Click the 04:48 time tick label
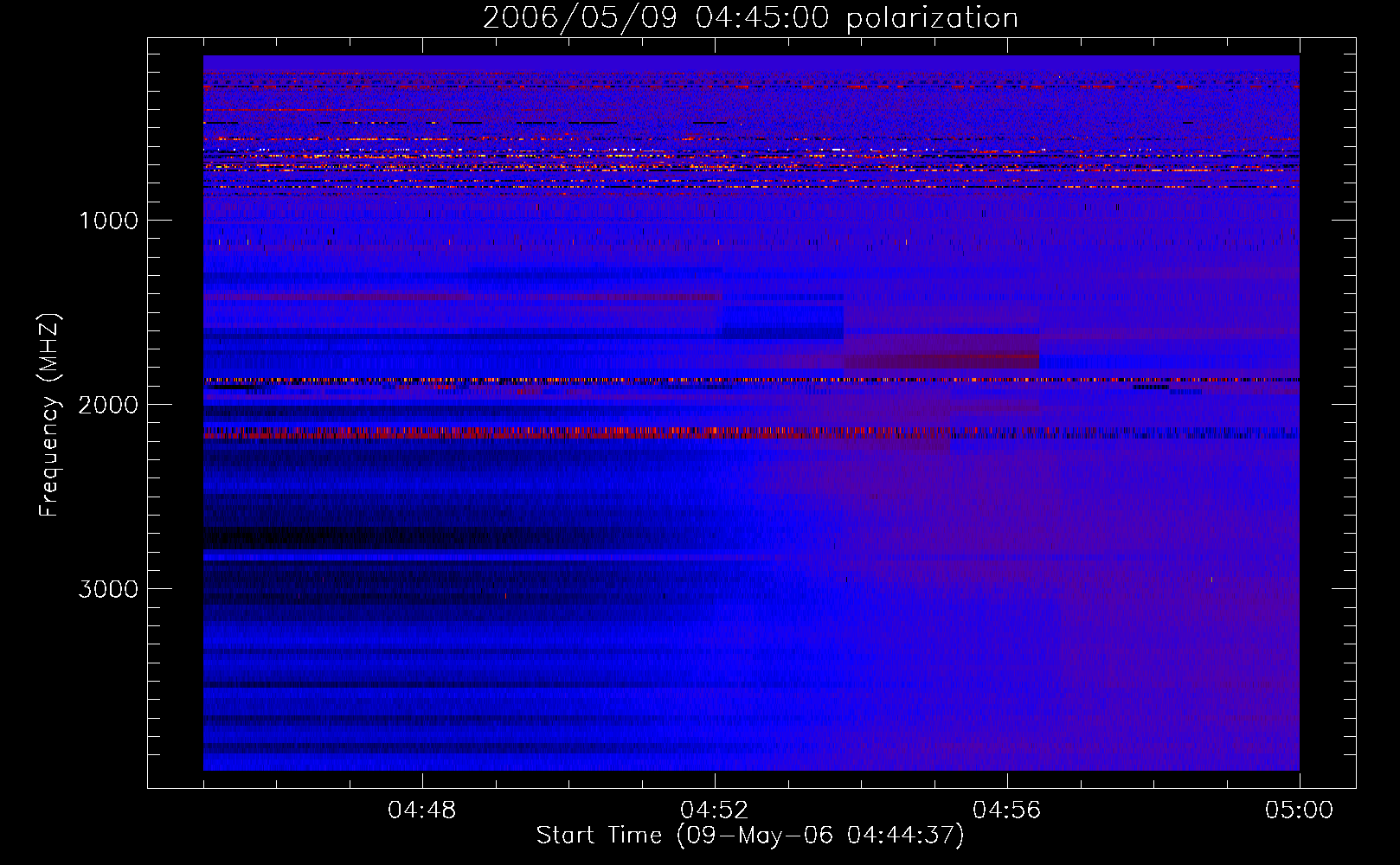The height and width of the screenshot is (865, 1400). click(422, 811)
